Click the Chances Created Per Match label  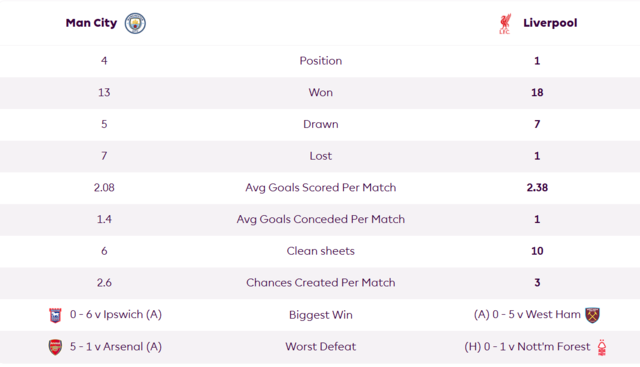[321, 282]
